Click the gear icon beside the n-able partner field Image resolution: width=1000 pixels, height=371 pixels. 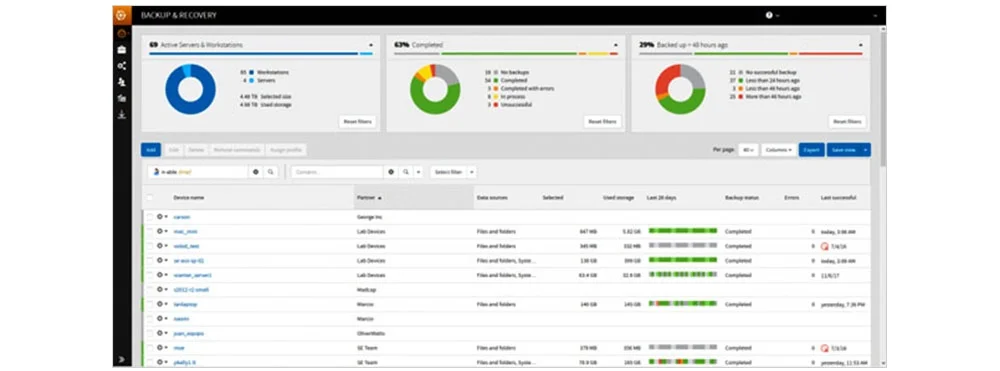pyautogui.click(x=256, y=172)
